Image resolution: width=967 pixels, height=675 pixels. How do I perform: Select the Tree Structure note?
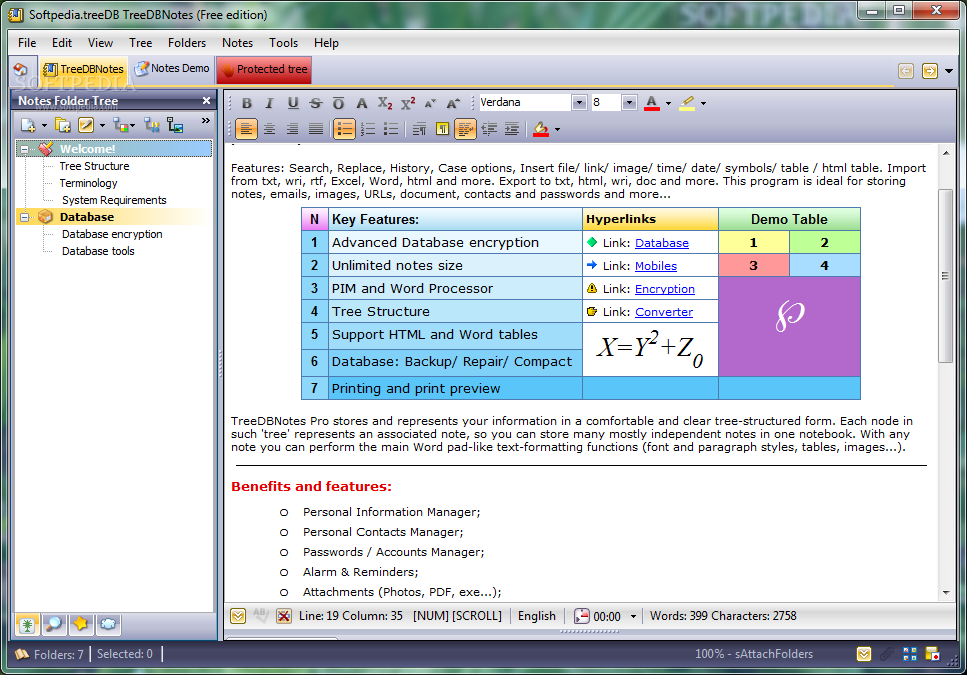click(94, 166)
